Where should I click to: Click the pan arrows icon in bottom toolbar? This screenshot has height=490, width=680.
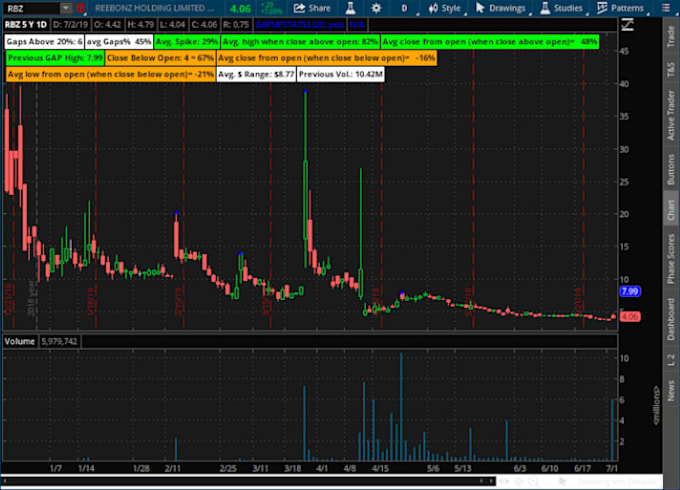(504, 481)
